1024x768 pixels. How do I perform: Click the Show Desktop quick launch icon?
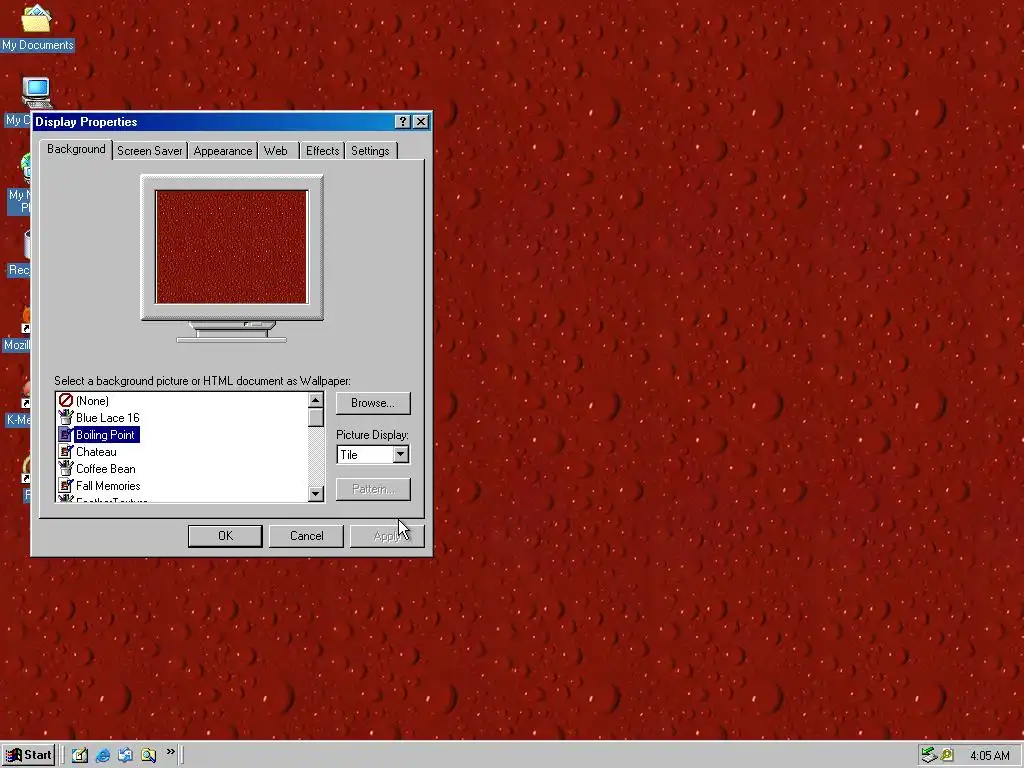80,755
